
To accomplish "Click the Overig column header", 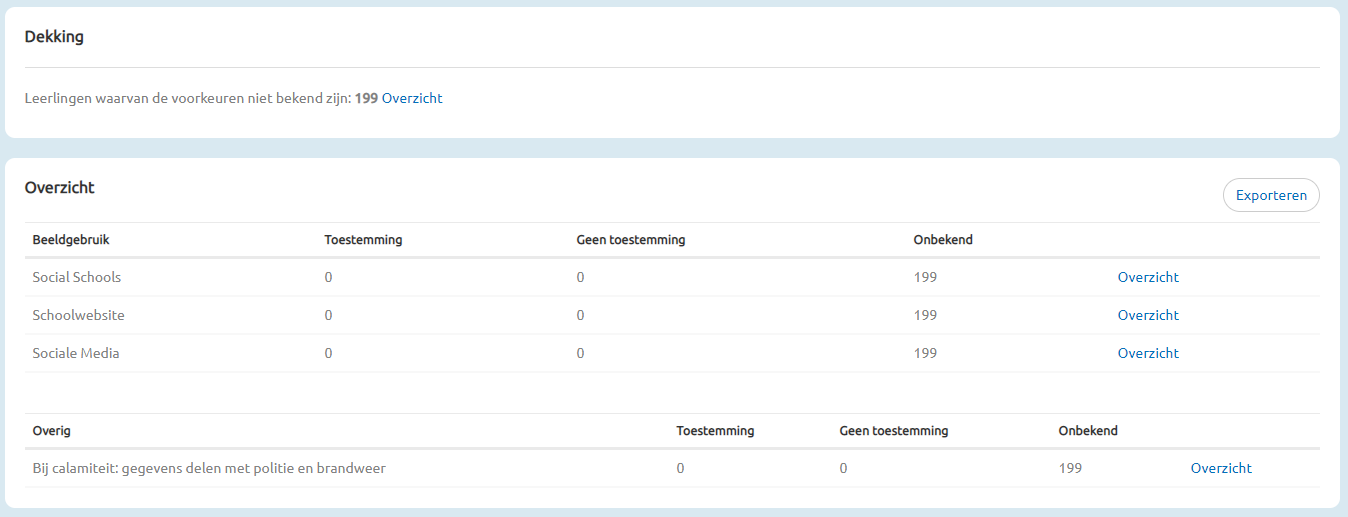I will pos(52,431).
